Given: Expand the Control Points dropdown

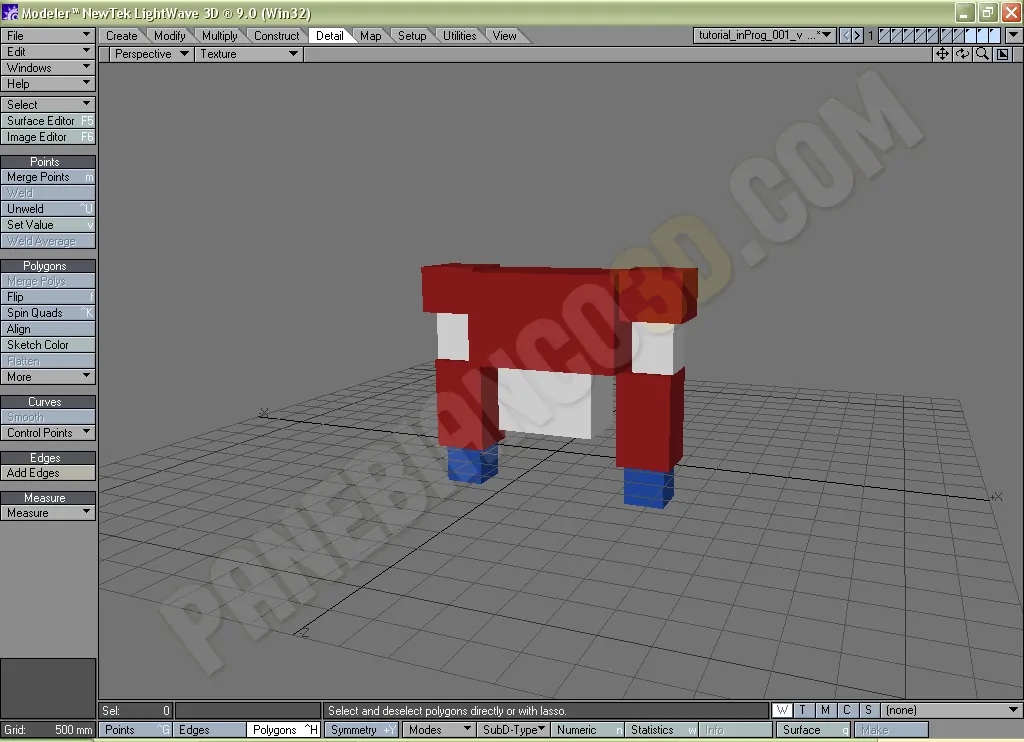Looking at the screenshot, I should click(x=48, y=433).
